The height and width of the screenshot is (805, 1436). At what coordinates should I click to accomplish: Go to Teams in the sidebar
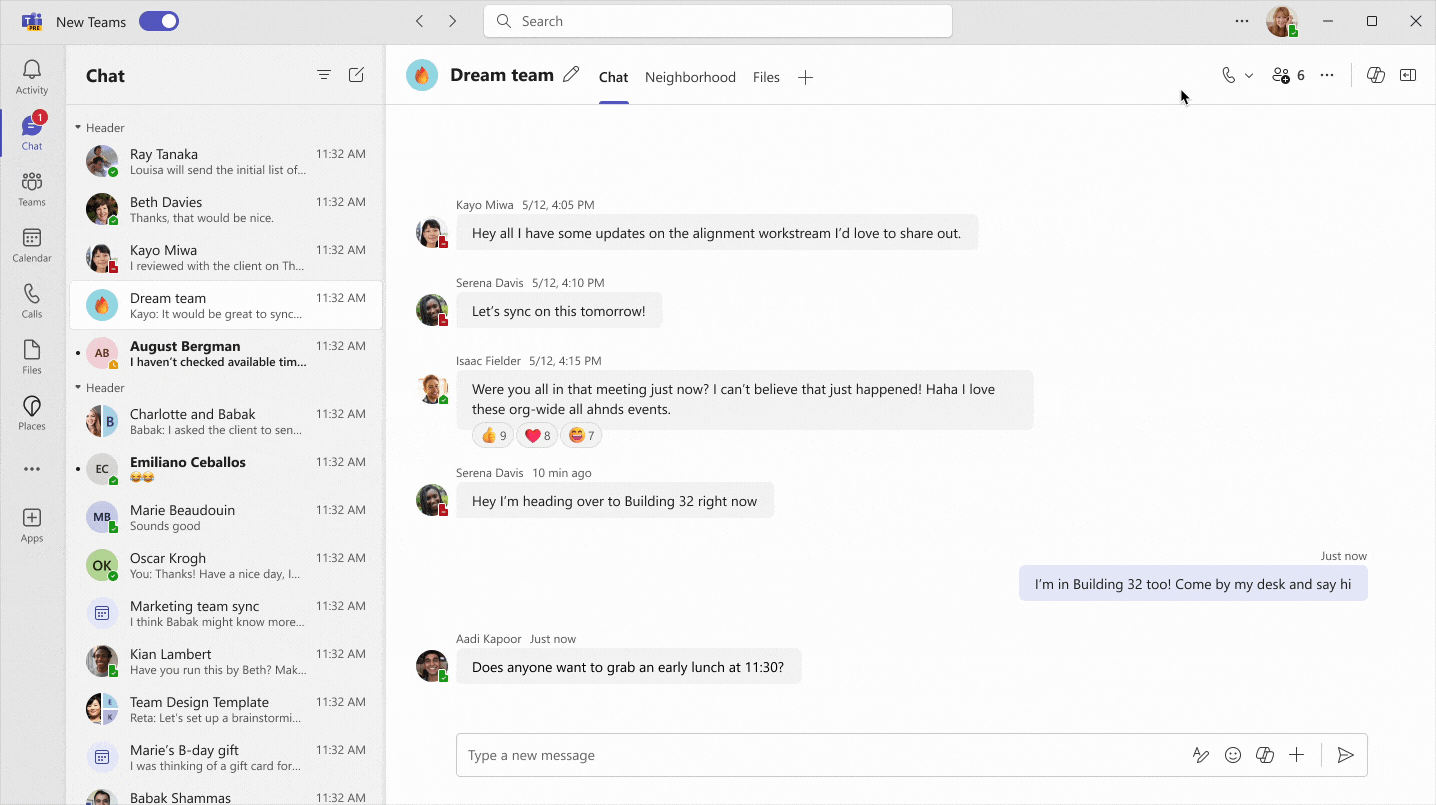[32, 189]
